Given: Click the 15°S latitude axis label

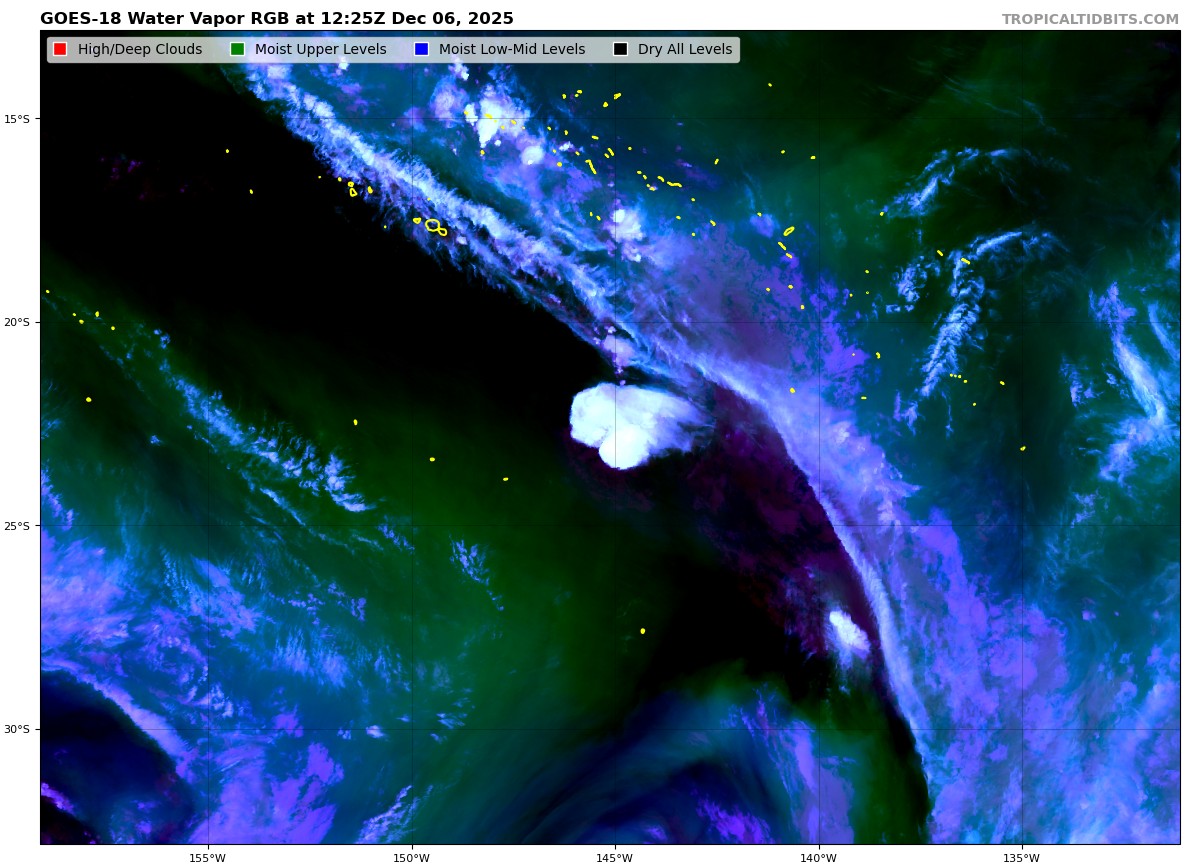Looking at the screenshot, I should 17,119.
